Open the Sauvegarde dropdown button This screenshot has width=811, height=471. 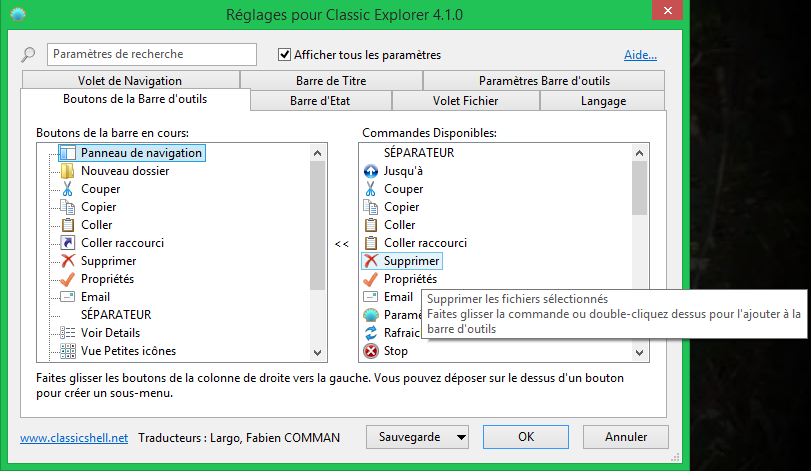tap(418, 437)
